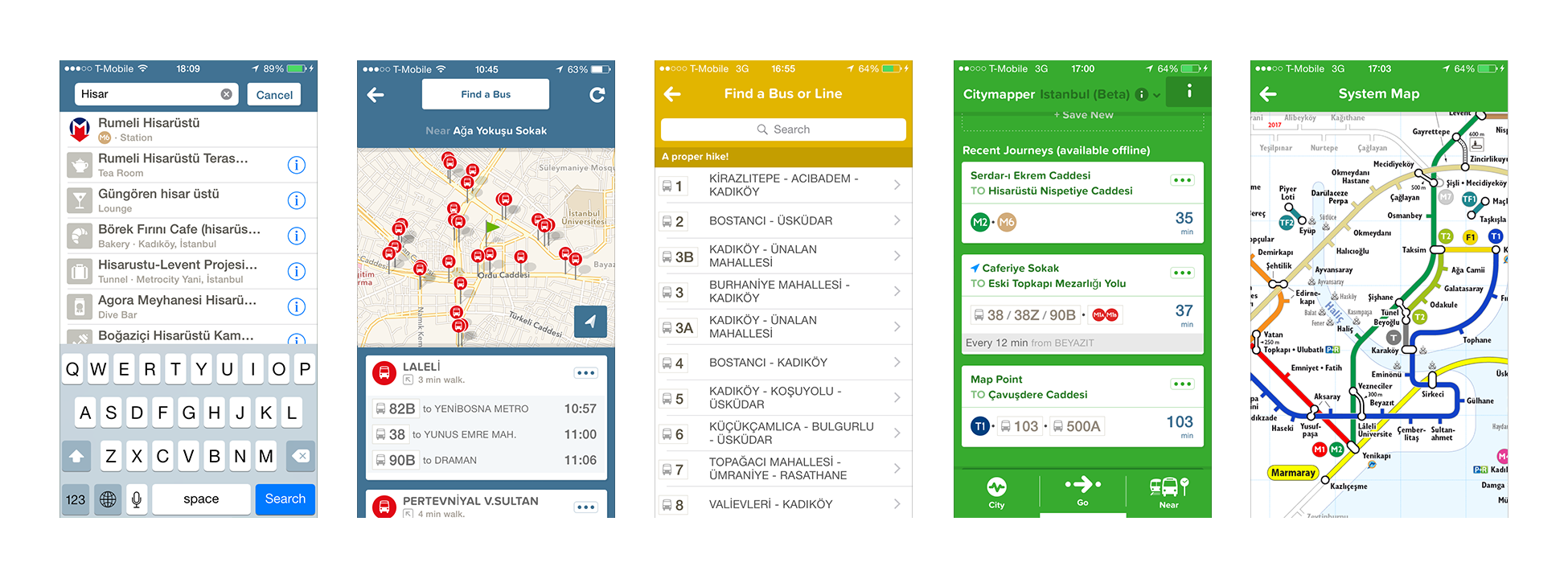Switch keyboard language with globe key
This screenshot has width=1568, height=579.
[108, 499]
